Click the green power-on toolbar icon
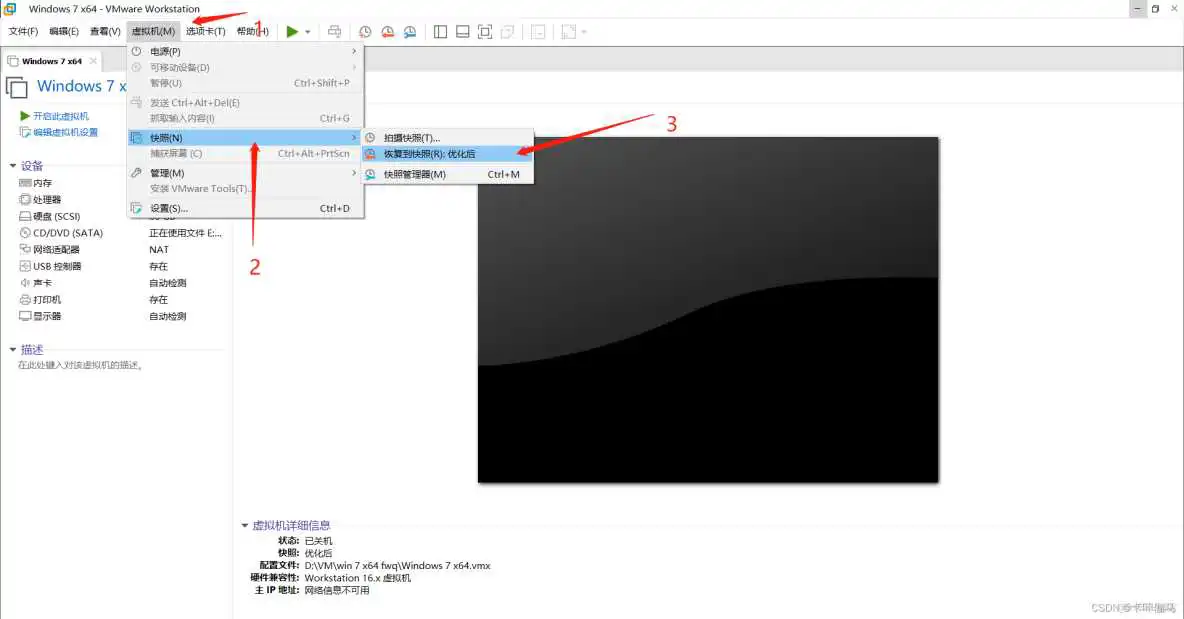The image size is (1184, 619). click(292, 31)
